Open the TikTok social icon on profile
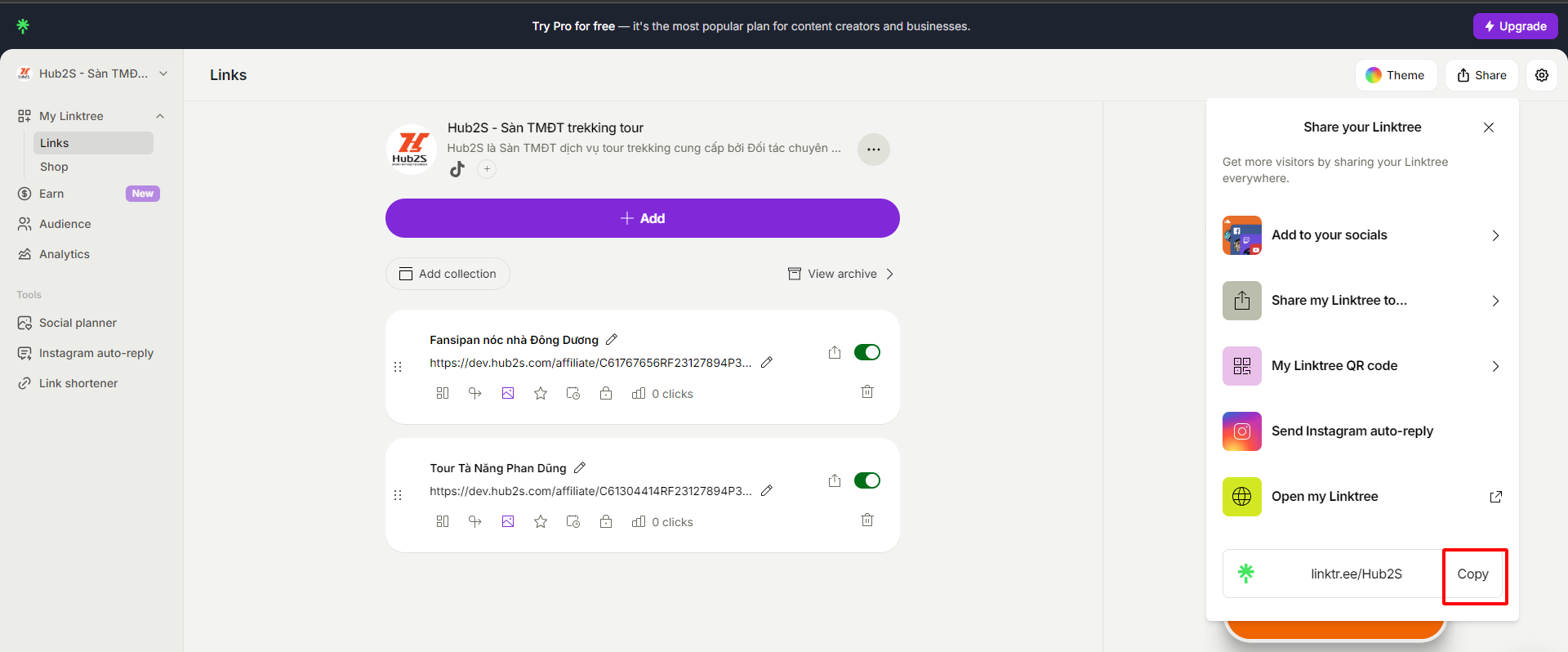Image resolution: width=1568 pixels, height=652 pixels. pyautogui.click(x=457, y=169)
